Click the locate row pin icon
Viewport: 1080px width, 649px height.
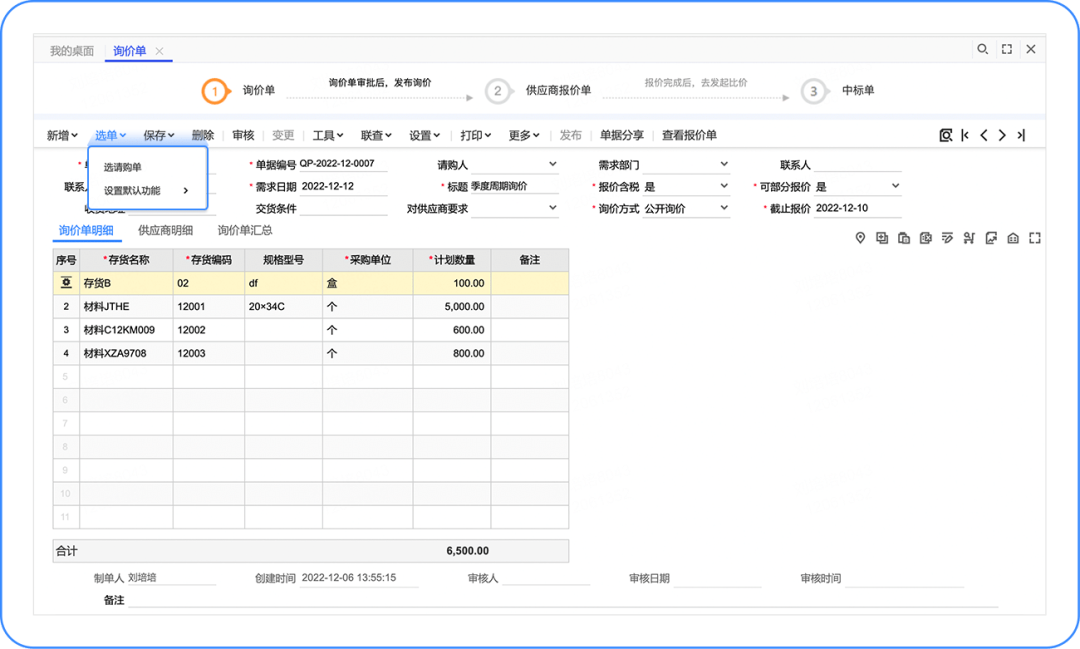[859, 238]
